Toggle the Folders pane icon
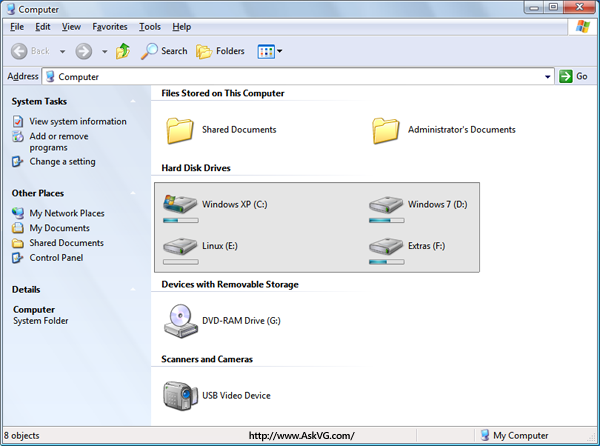This screenshot has width=600, height=446. tap(204, 51)
